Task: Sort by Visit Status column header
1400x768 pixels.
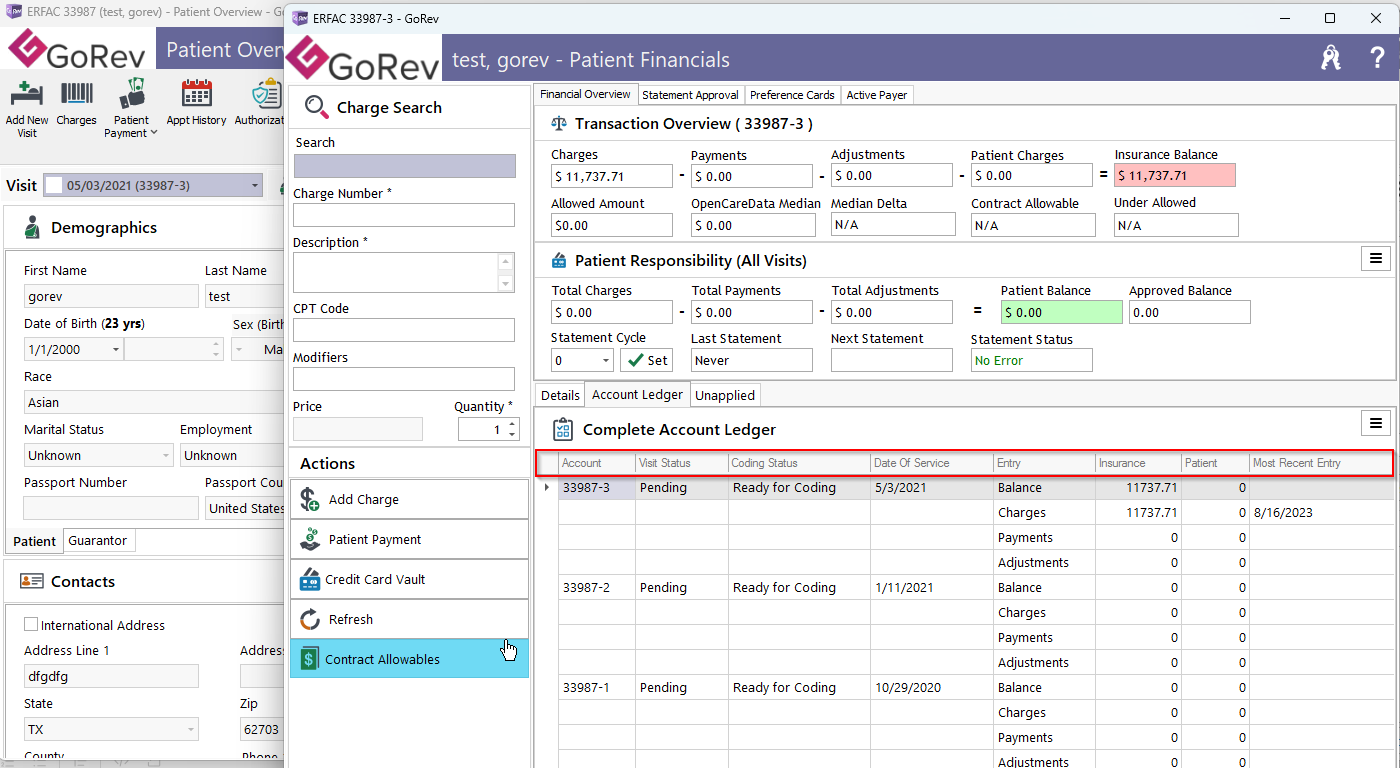Action: coord(681,463)
